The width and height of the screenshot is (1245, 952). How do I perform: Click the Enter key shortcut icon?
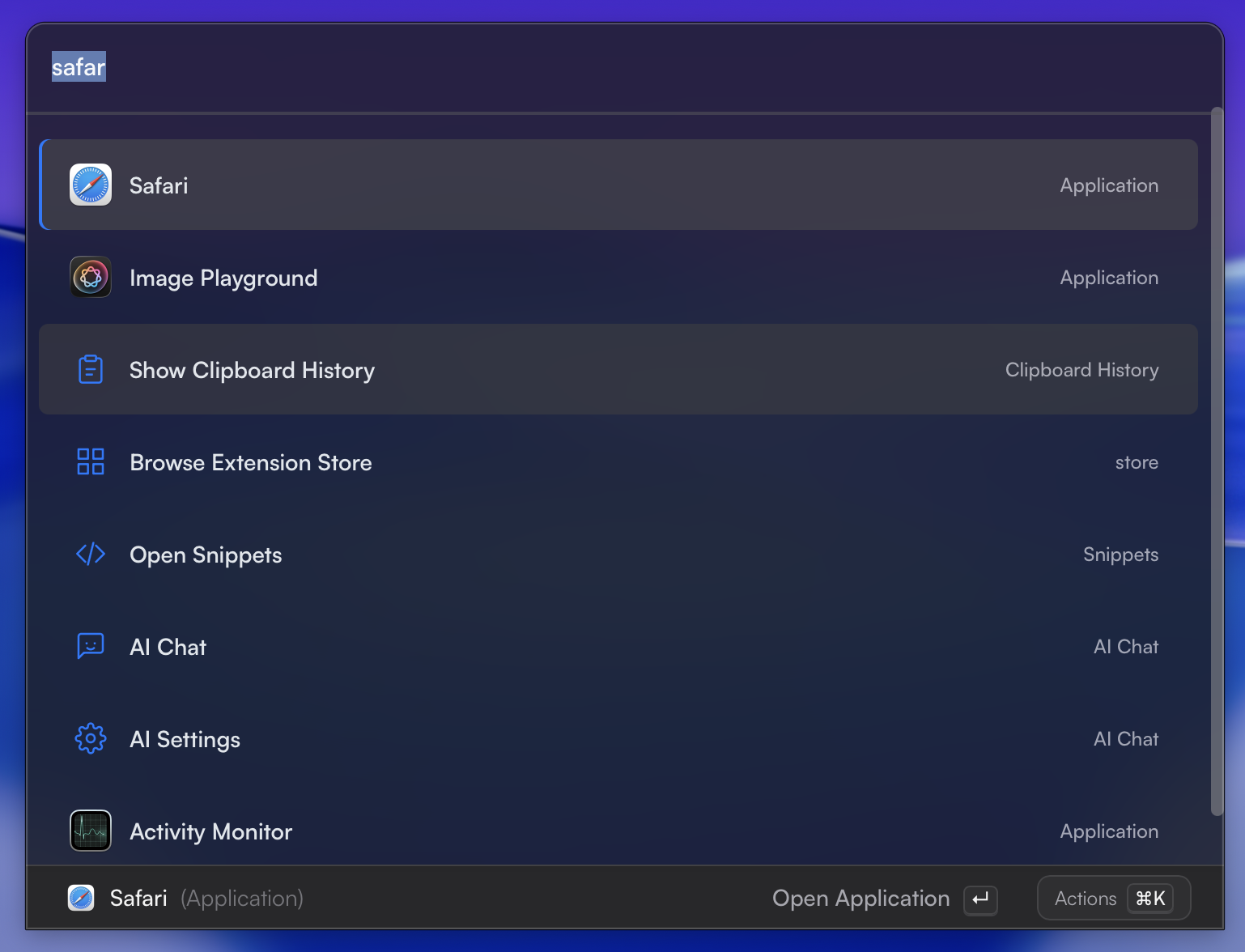(980, 899)
